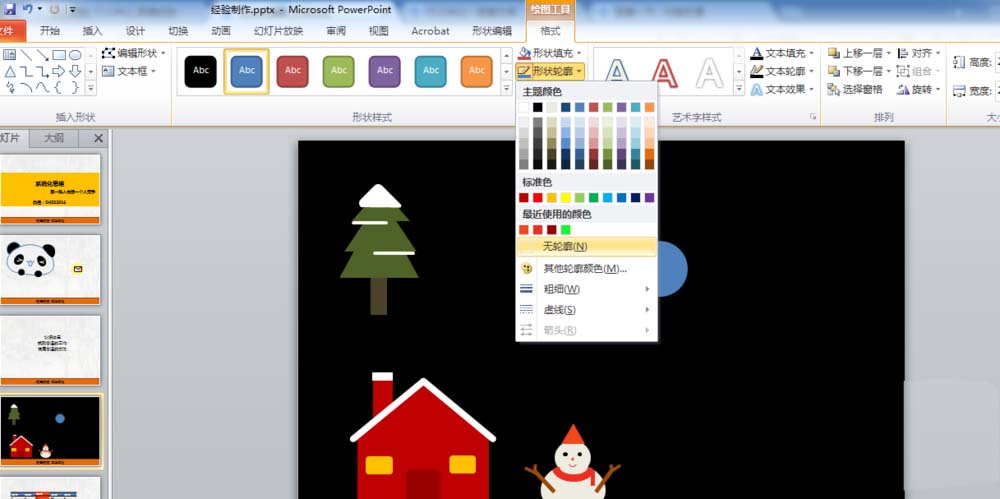Switch to 大纲 outline pane tab

(54, 138)
